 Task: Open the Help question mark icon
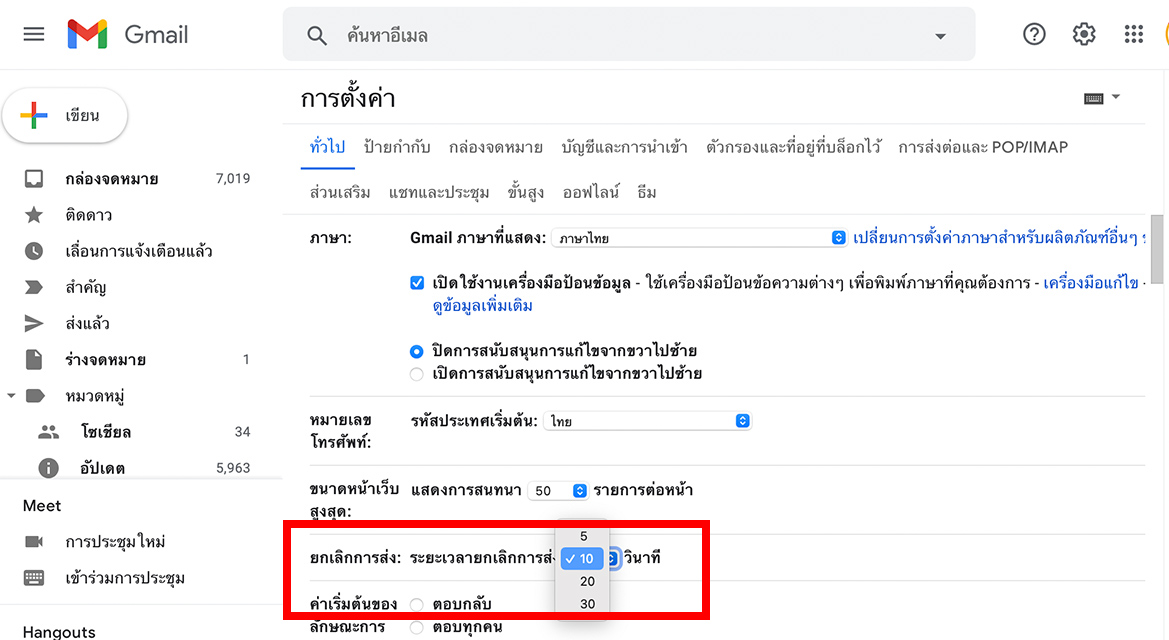click(1034, 34)
